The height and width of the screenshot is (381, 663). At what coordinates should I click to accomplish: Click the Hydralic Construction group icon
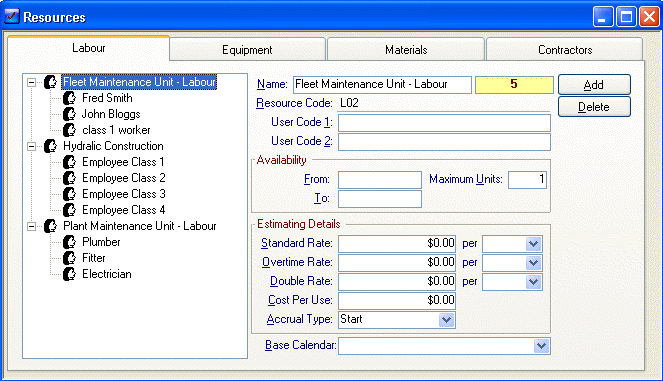(x=50, y=146)
